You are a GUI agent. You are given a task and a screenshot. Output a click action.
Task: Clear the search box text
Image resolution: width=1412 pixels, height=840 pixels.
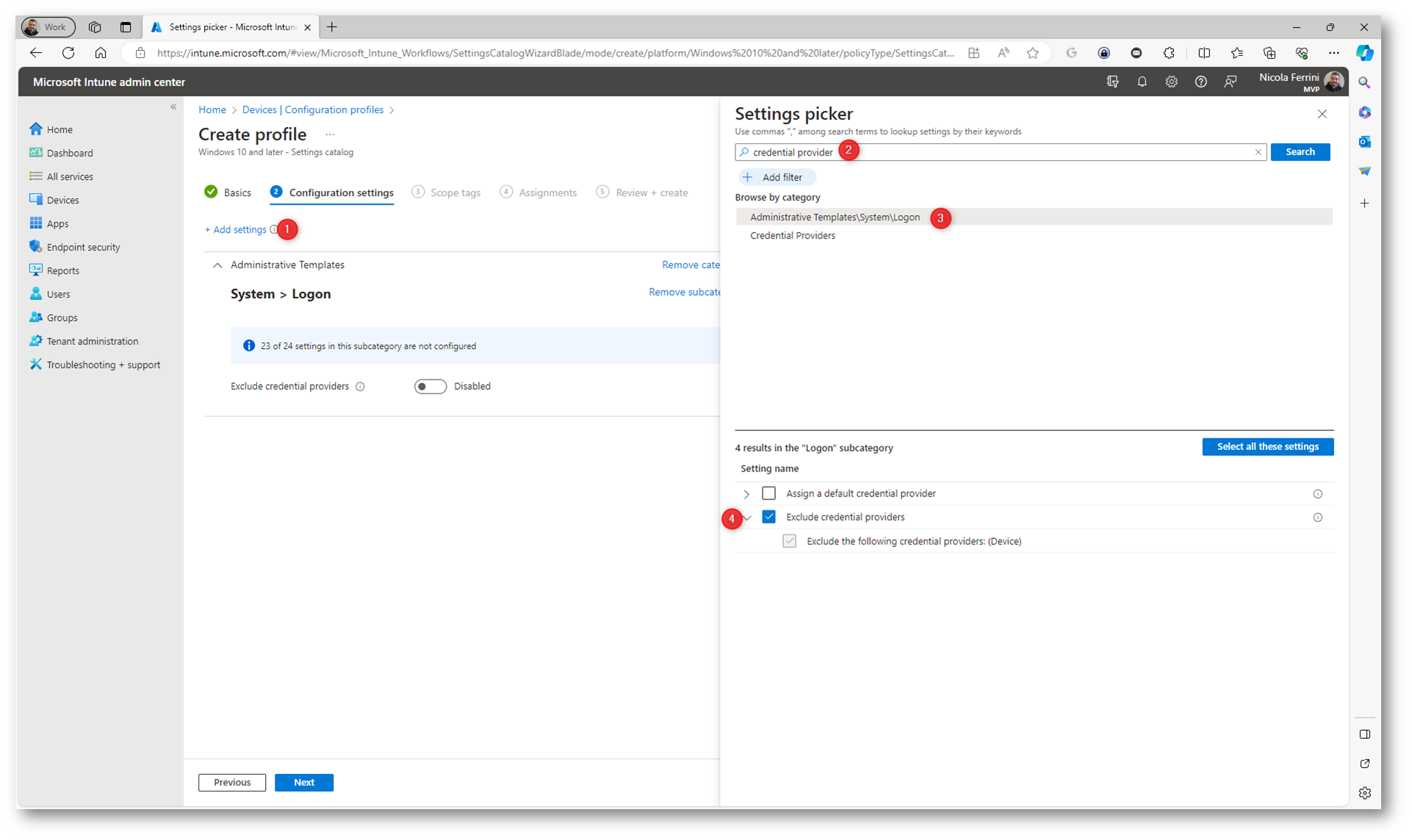[1258, 152]
